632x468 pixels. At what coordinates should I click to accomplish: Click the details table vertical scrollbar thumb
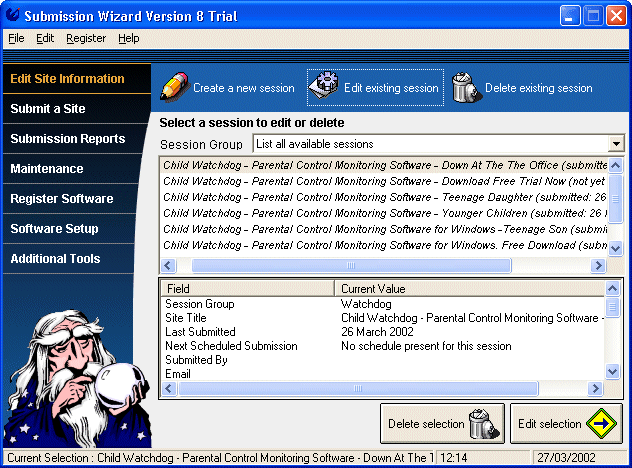coord(612,308)
